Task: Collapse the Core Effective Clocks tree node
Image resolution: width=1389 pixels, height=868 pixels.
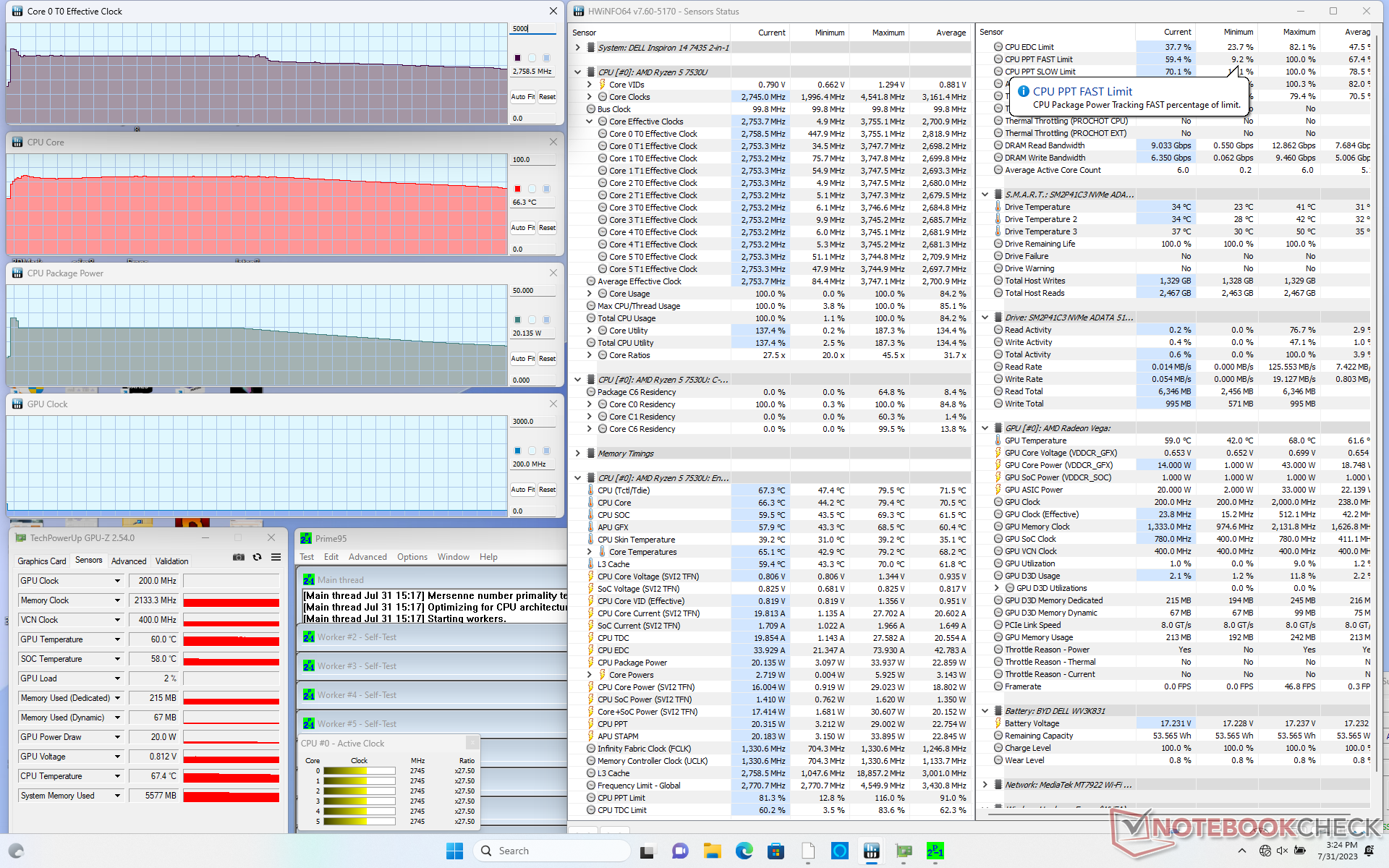Action: [589, 122]
